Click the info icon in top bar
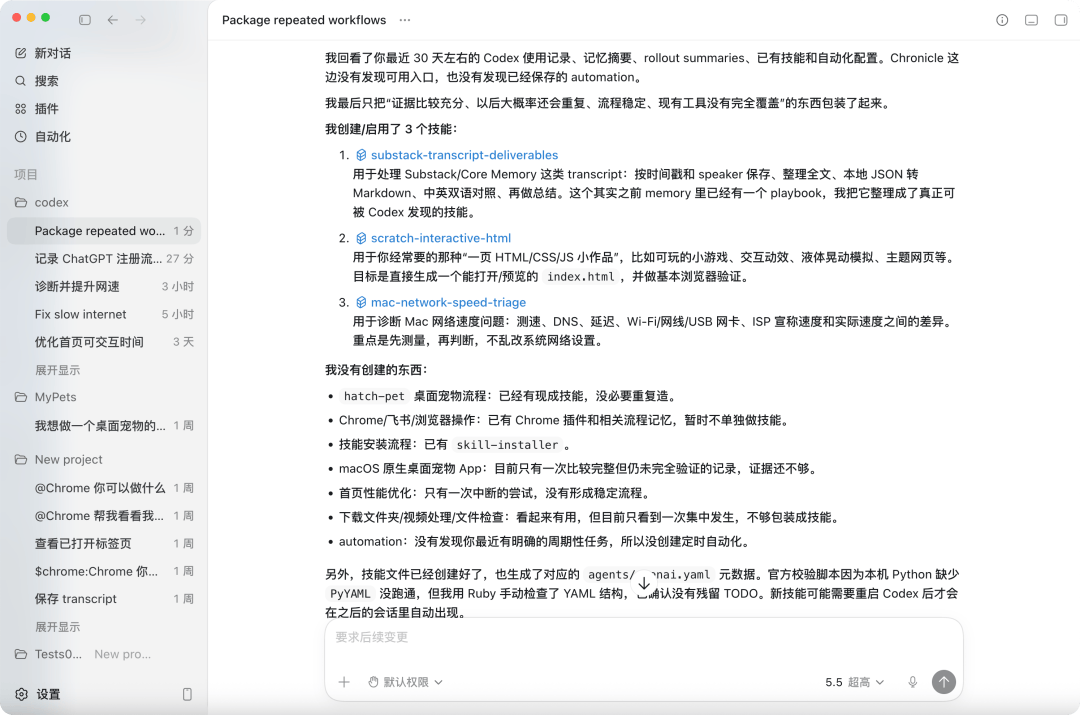The image size is (1080, 715). [x=1002, y=20]
